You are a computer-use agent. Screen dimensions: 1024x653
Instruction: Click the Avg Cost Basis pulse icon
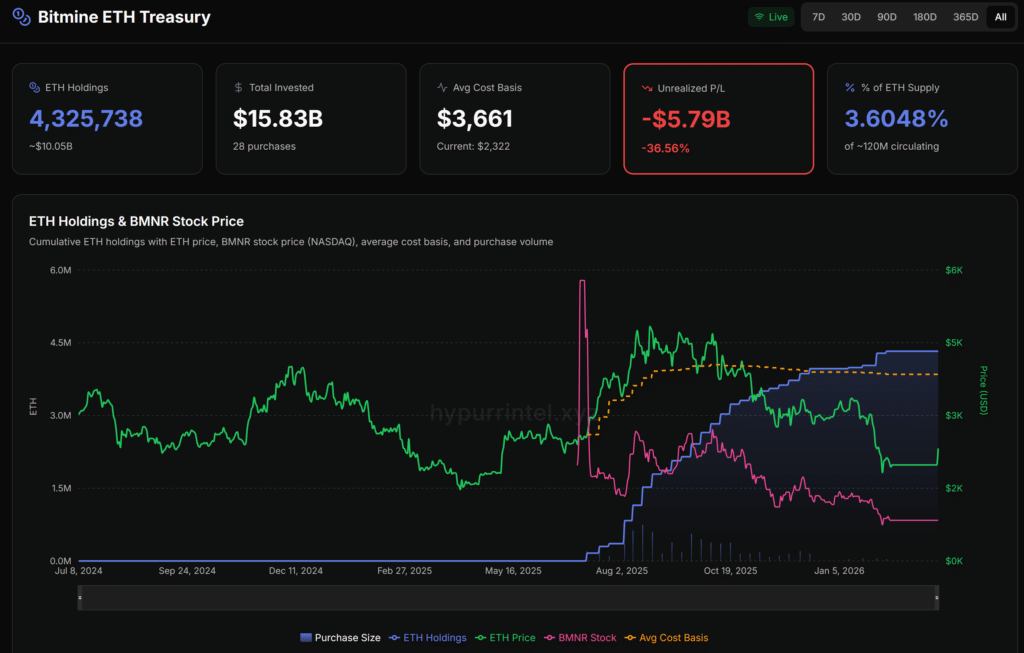click(442, 88)
